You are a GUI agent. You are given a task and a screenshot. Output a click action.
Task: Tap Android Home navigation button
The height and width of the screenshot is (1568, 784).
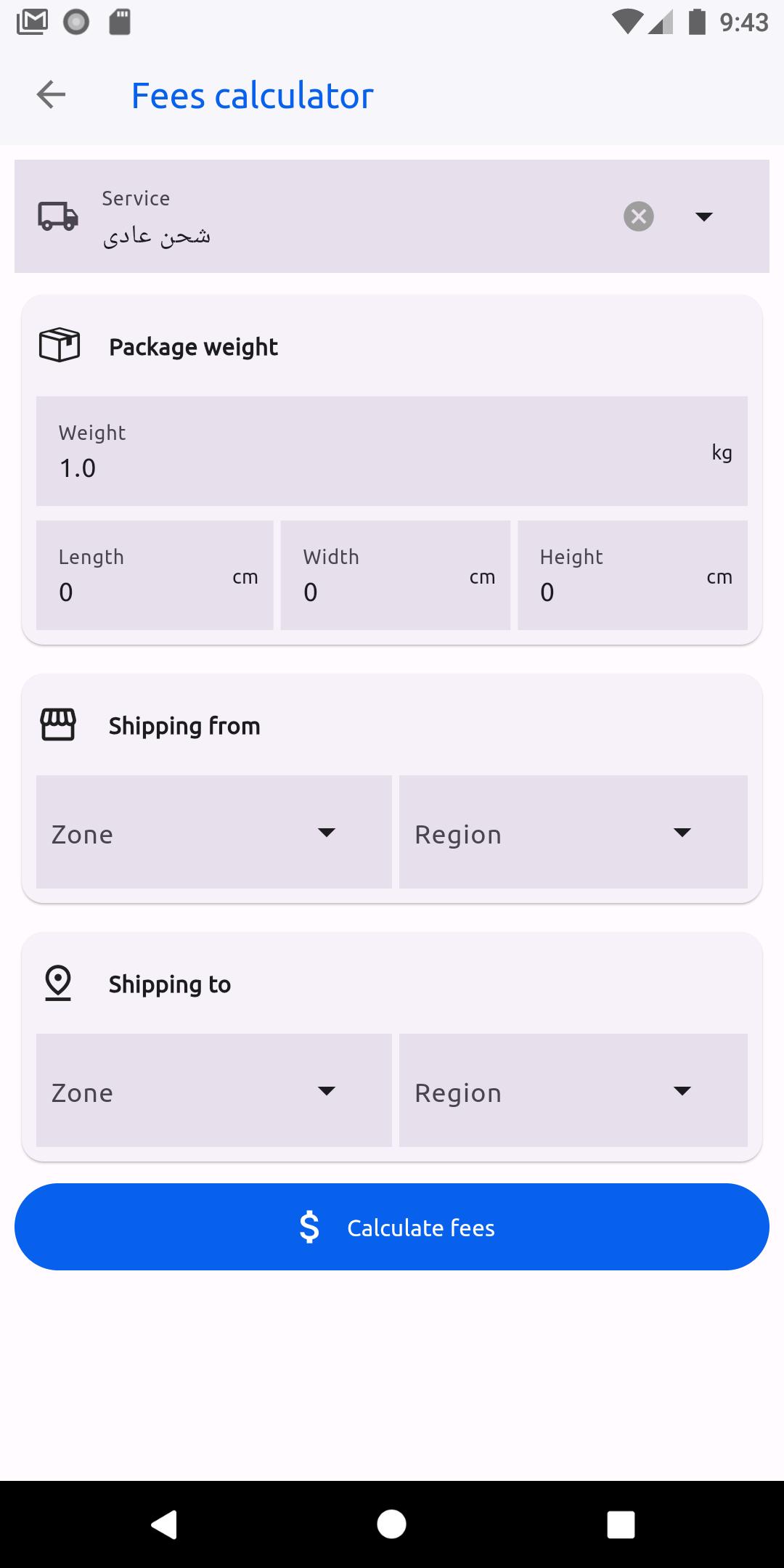pos(392,1524)
